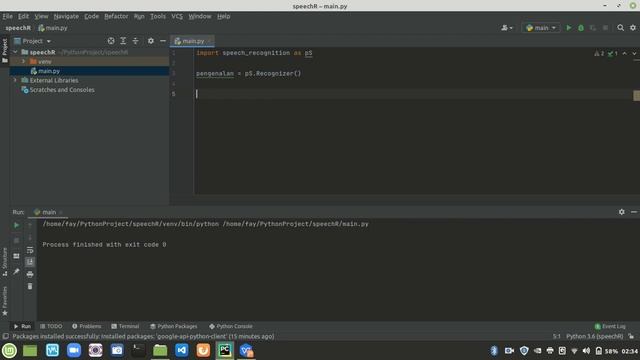Open IDE settings gear in top toolbar

pyautogui.click(x=633, y=28)
